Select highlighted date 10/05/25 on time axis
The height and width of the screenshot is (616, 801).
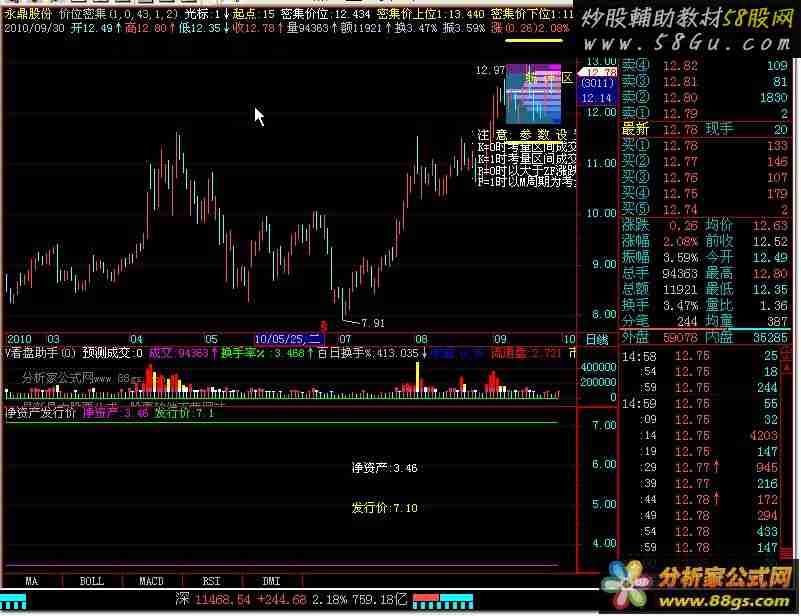pyautogui.click(x=289, y=339)
